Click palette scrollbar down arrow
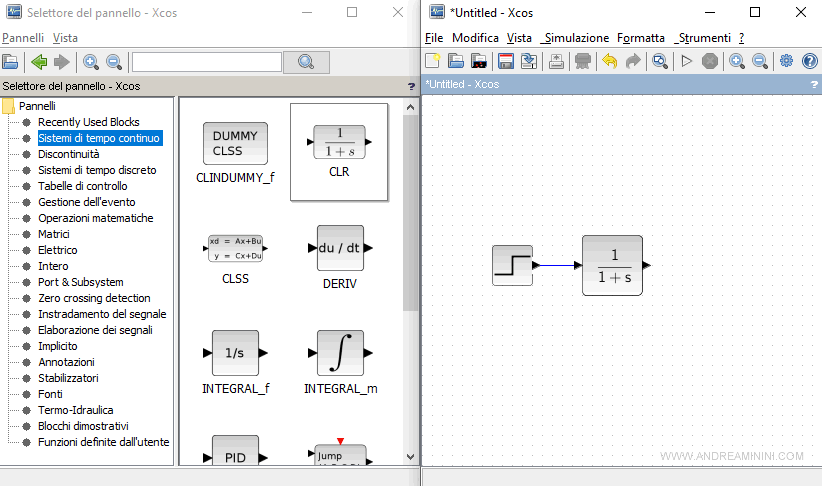 [410, 457]
